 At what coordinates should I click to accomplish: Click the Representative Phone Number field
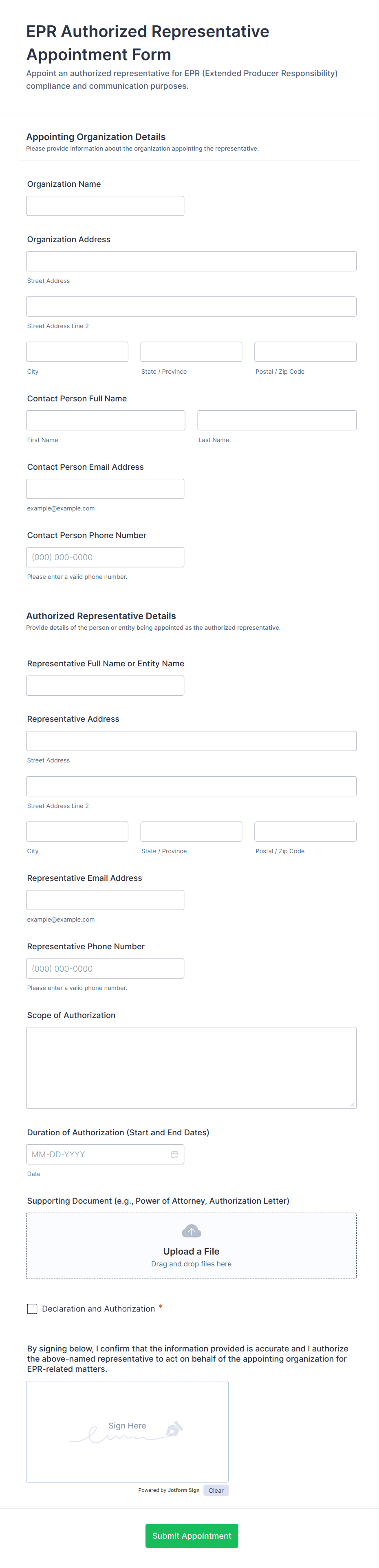(105, 968)
